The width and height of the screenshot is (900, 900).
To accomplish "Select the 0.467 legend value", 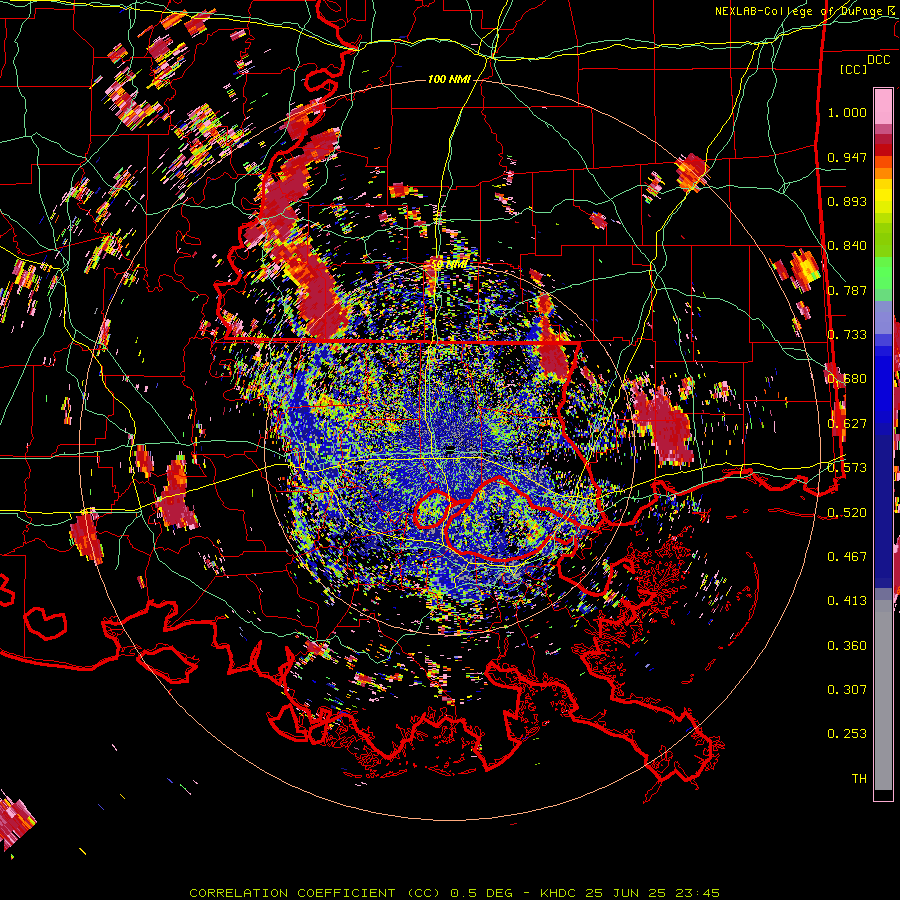I will (x=847, y=557).
